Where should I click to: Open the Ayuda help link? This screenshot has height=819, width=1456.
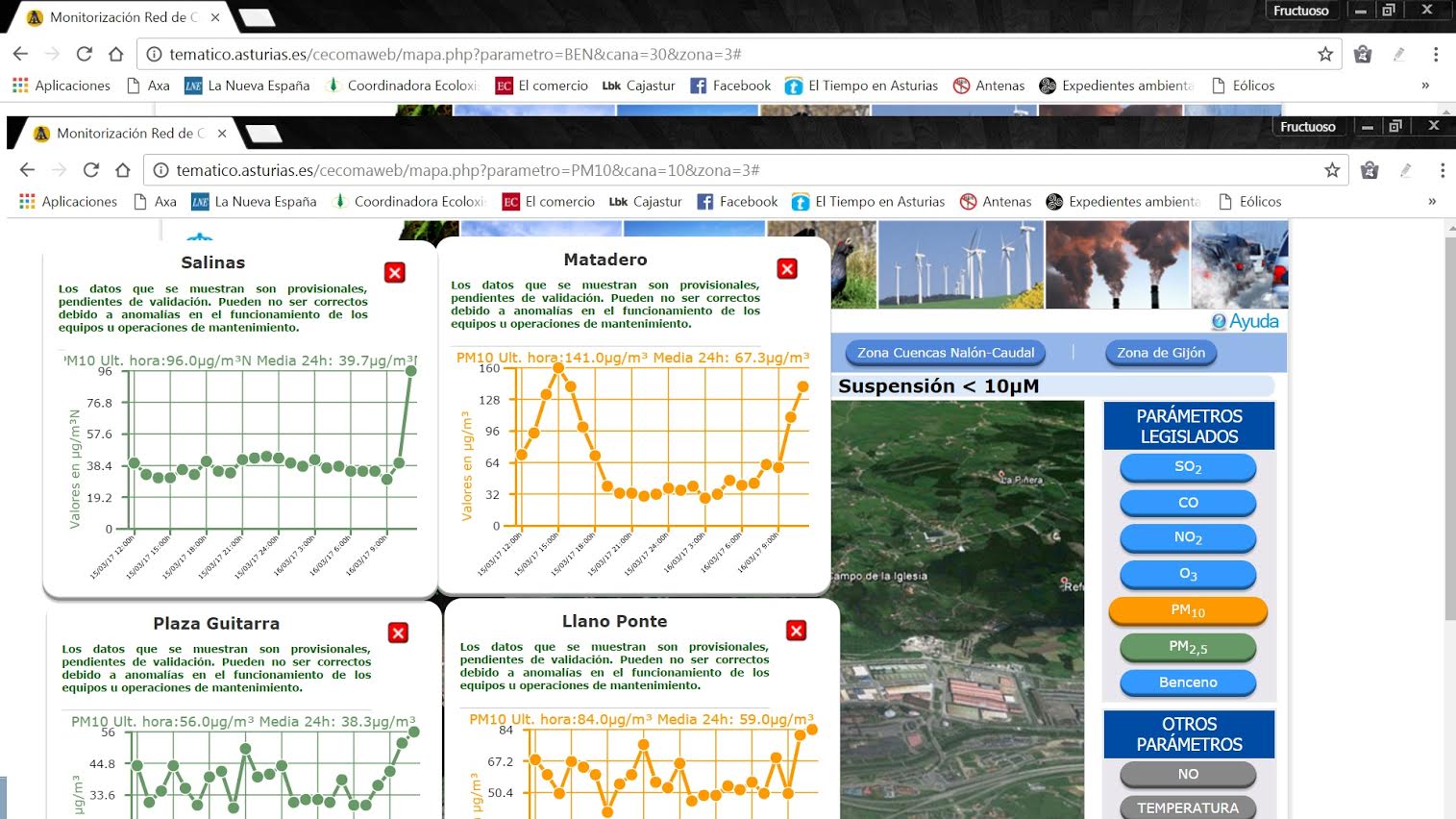point(1246,321)
